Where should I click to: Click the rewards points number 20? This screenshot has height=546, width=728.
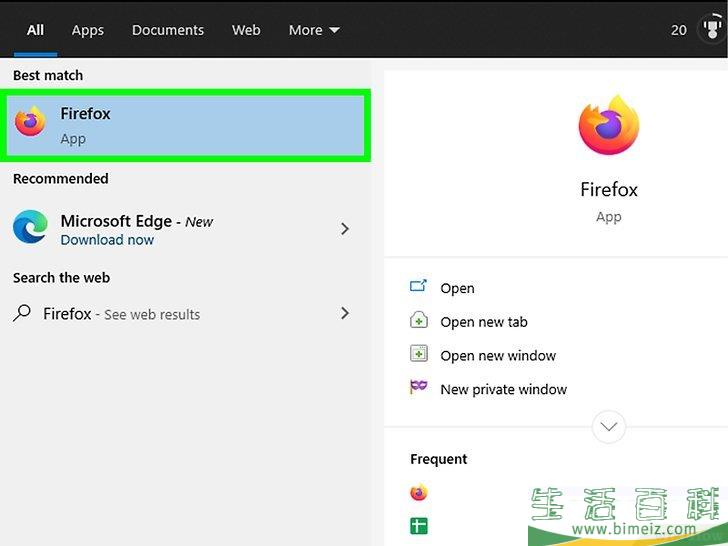click(x=678, y=30)
